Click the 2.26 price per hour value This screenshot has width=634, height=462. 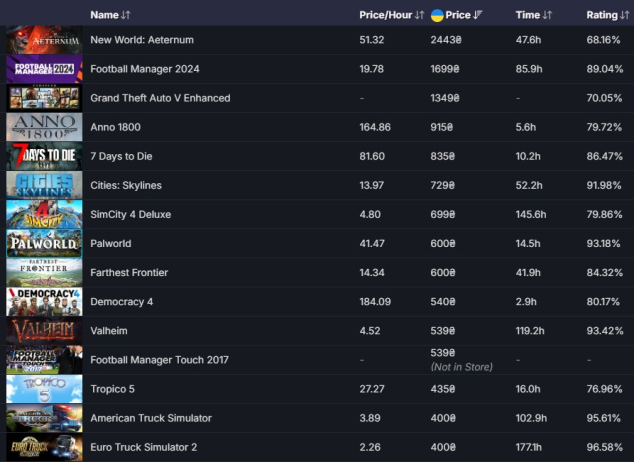[370, 447]
